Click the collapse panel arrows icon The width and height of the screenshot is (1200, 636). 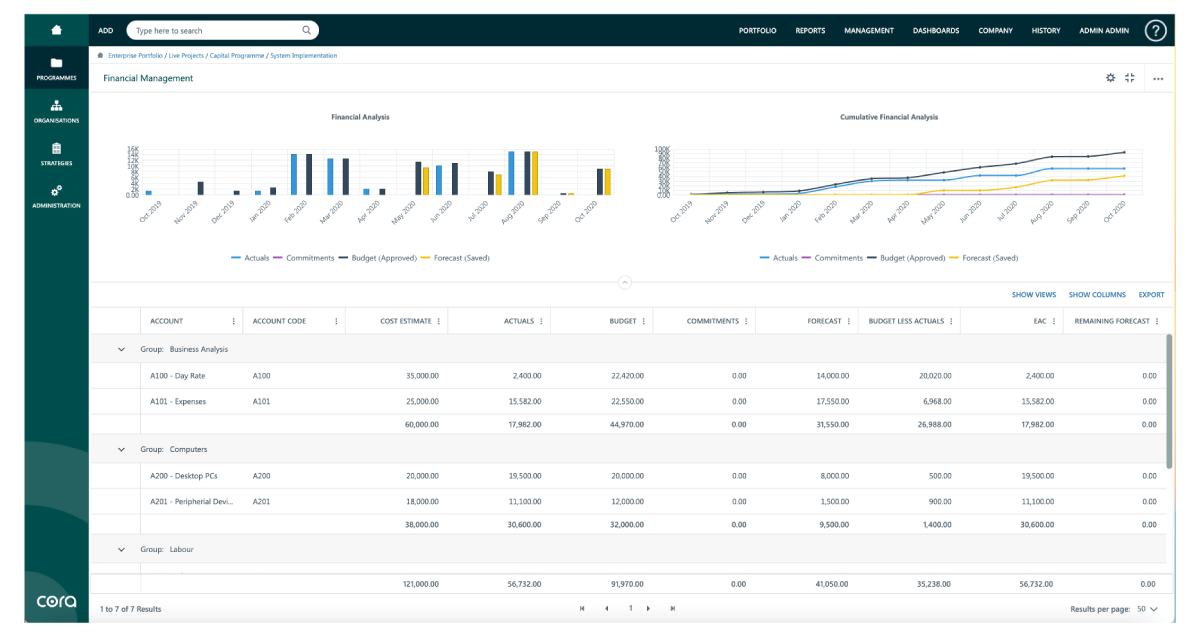[x=1130, y=78]
